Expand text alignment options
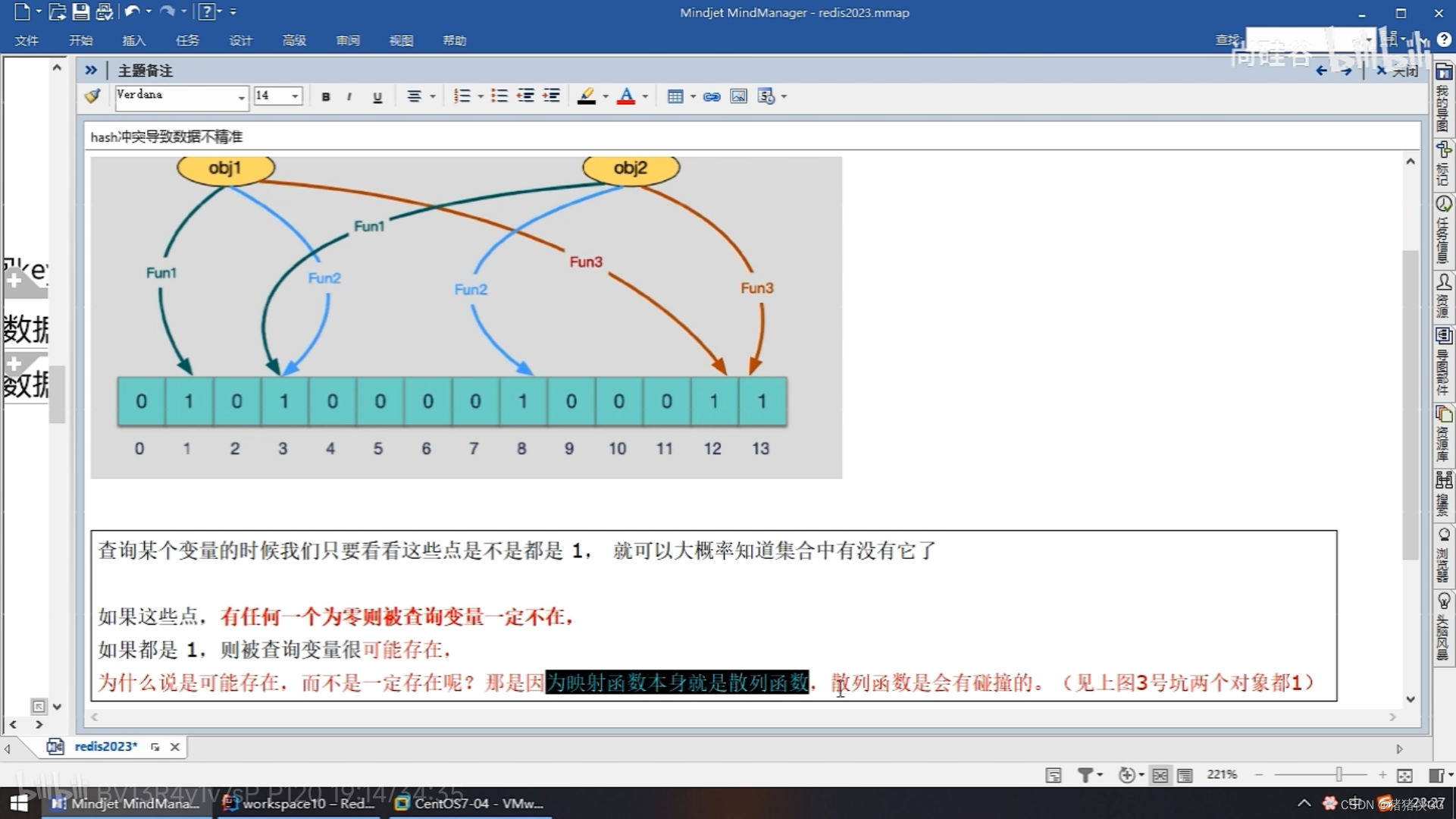Image resolution: width=1456 pixels, height=819 pixels. coord(433,96)
